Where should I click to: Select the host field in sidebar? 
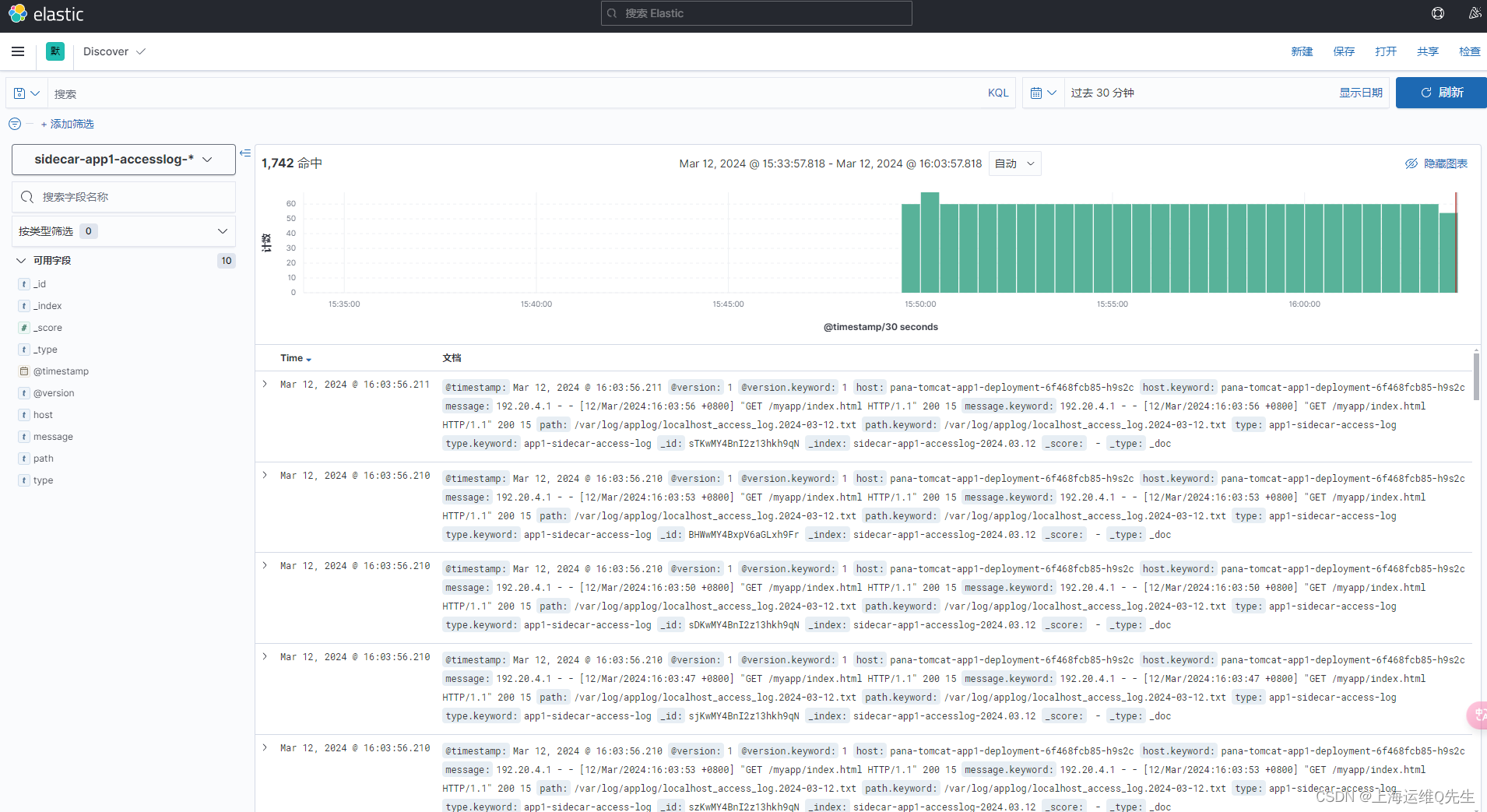tap(43, 415)
